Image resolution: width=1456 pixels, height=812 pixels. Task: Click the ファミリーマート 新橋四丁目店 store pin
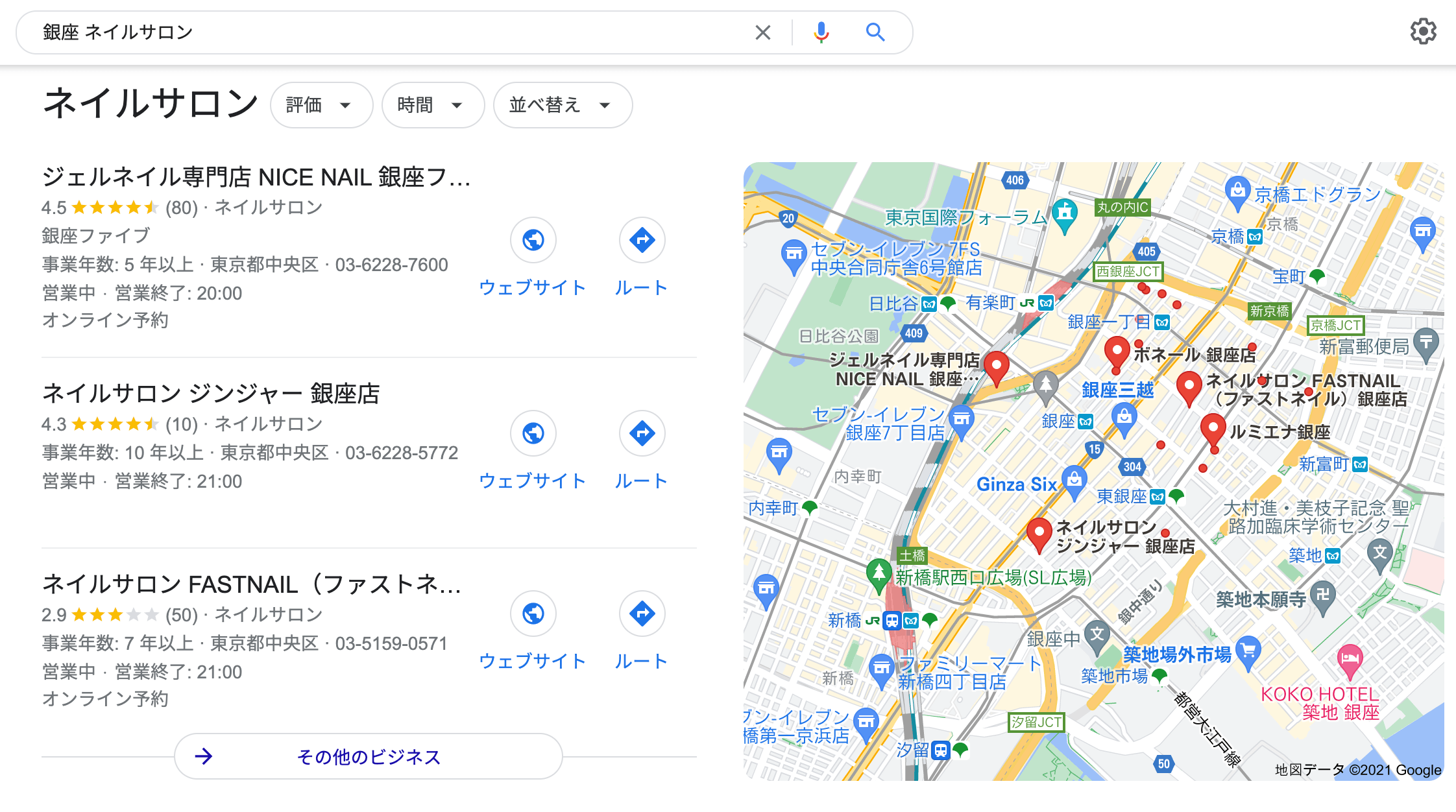pos(880,670)
